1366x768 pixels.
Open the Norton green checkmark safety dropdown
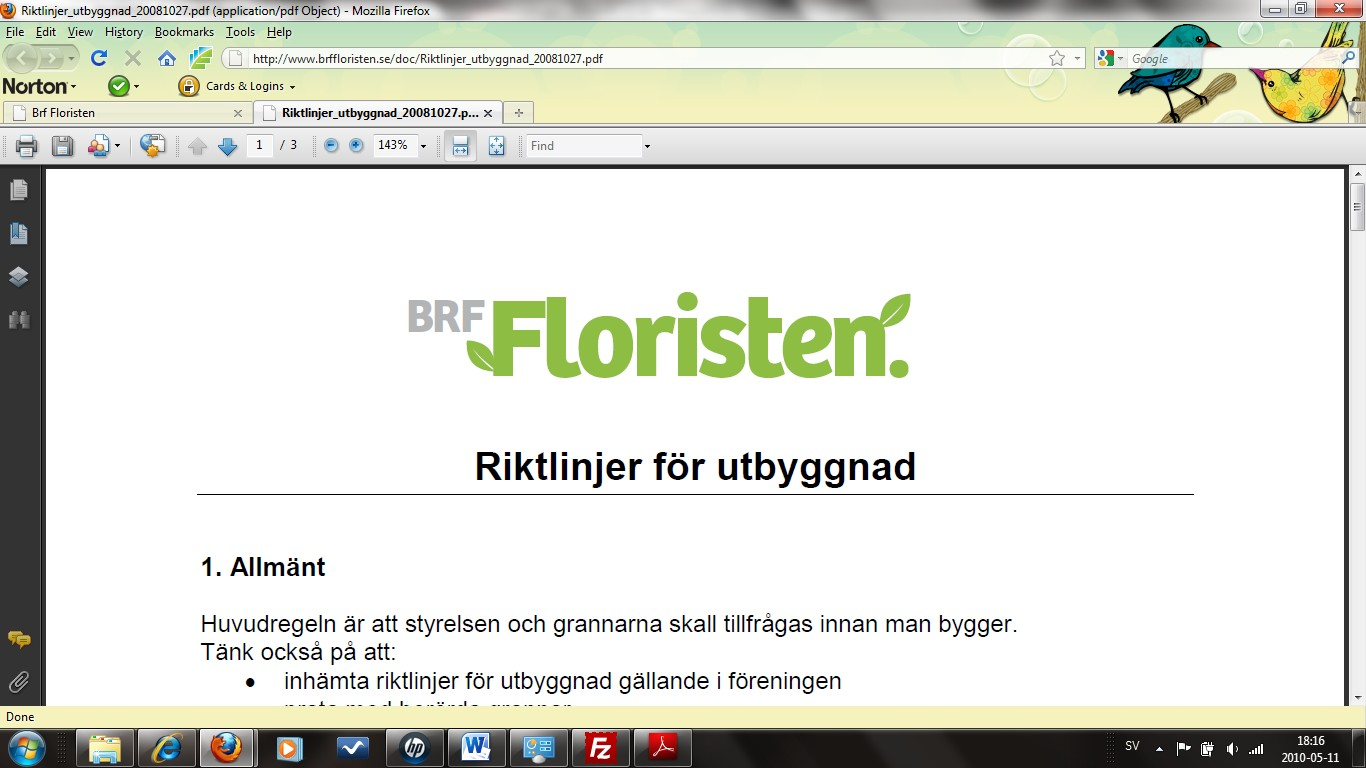(x=124, y=86)
